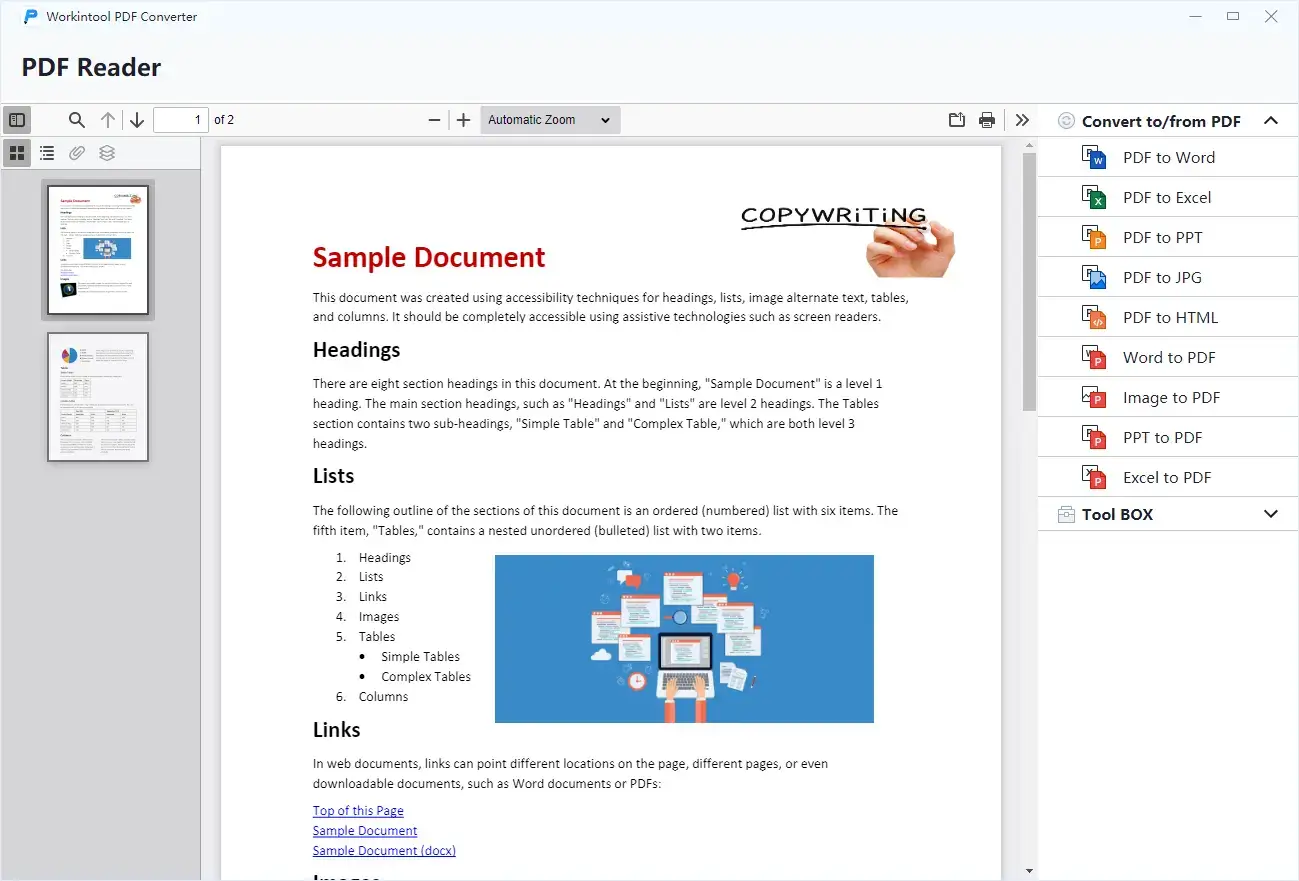Click the Sample Document (docx) link
Screen dimensions: 1299x881
[384, 850]
